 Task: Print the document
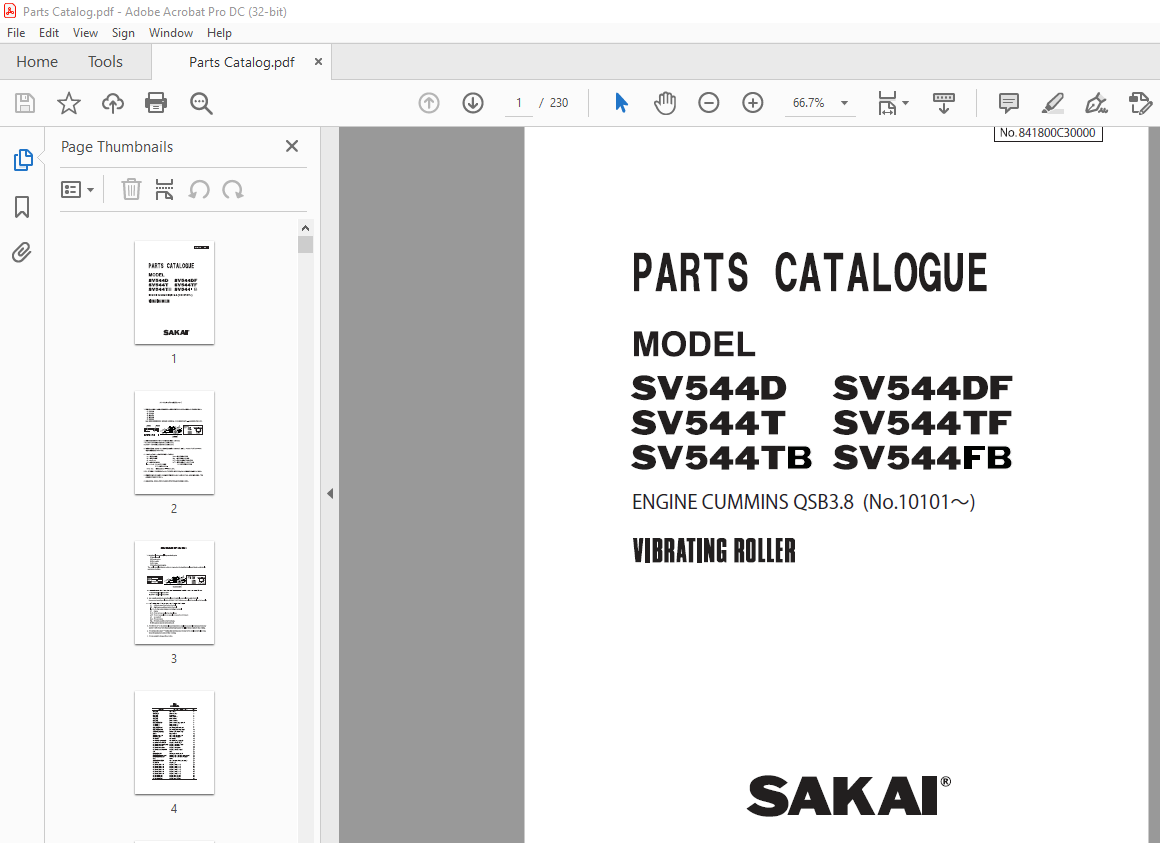pos(156,103)
